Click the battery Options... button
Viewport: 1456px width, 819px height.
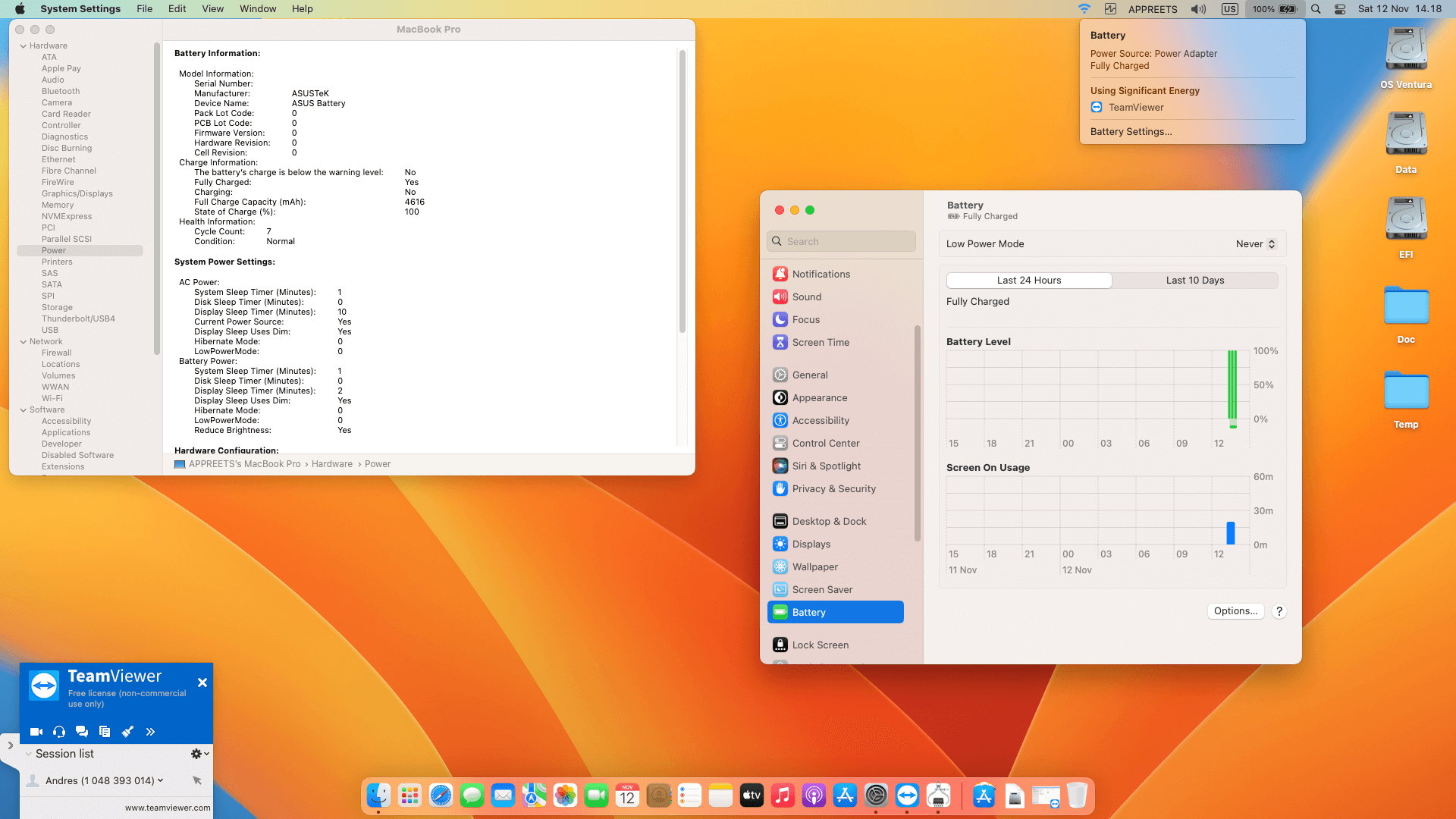[1235, 611]
